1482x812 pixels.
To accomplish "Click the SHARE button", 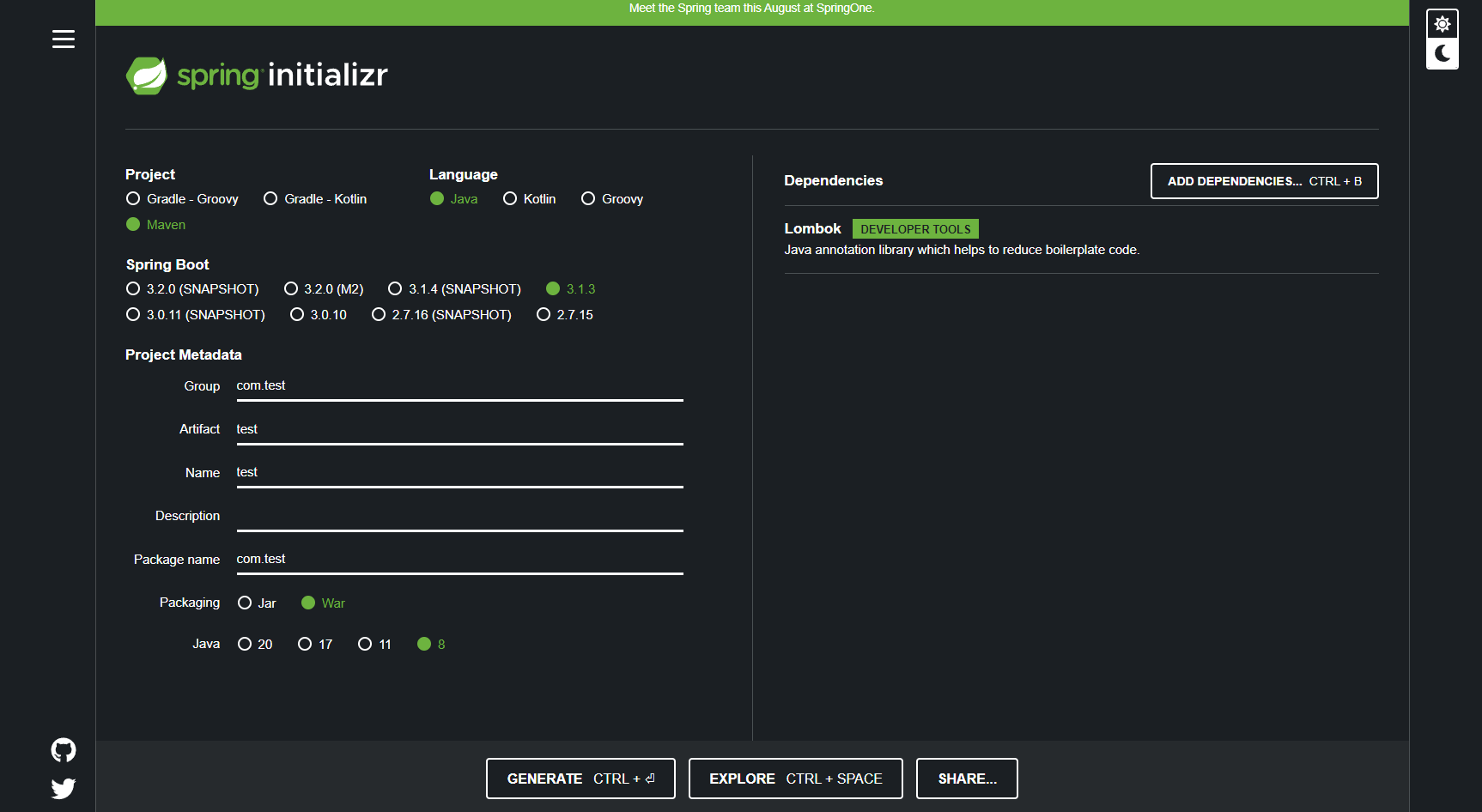I will tap(967, 779).
